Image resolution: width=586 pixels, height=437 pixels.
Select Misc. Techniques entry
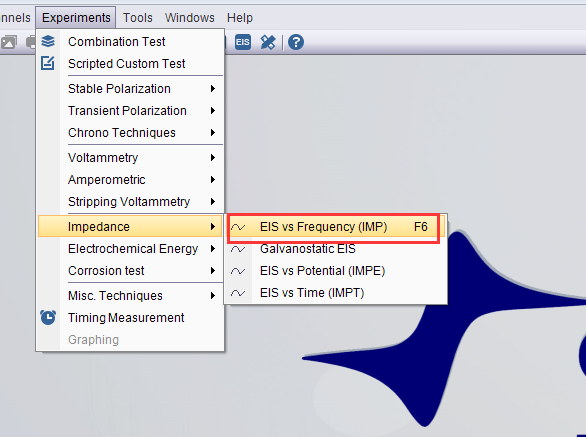130,296
